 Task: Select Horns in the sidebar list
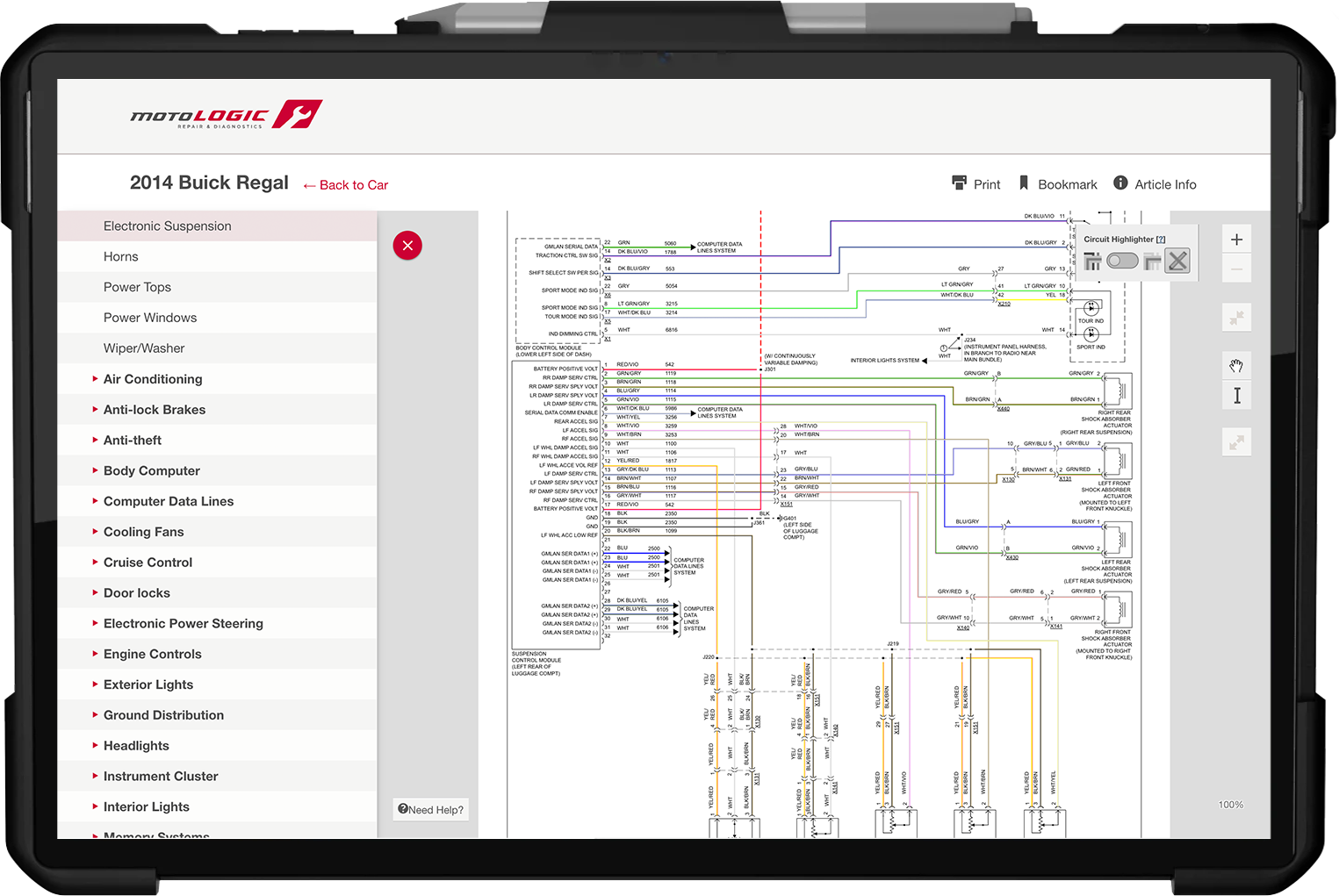pyautogui.click(x=218, y=257)
